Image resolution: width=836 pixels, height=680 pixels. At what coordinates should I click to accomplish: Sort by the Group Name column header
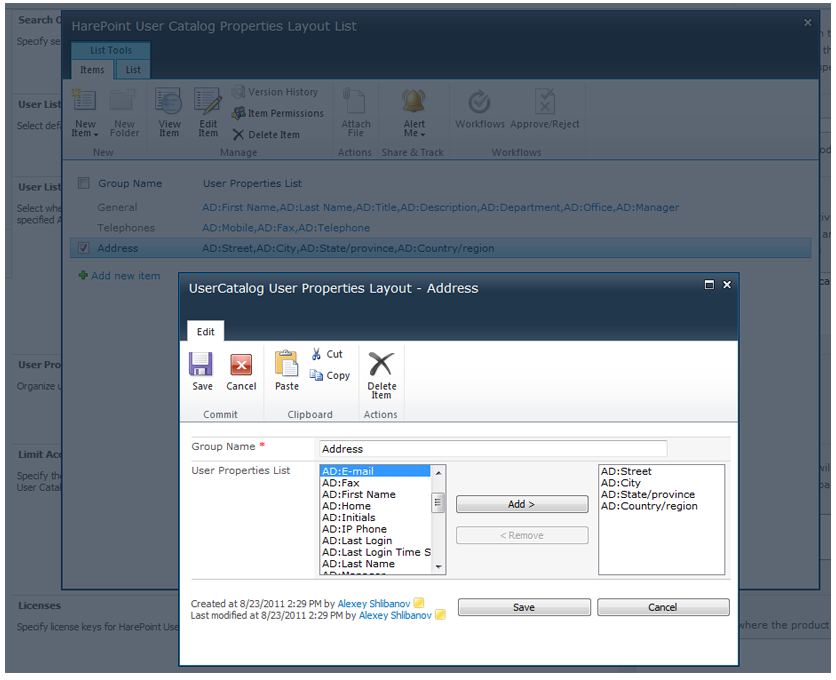tap(130, 183)
